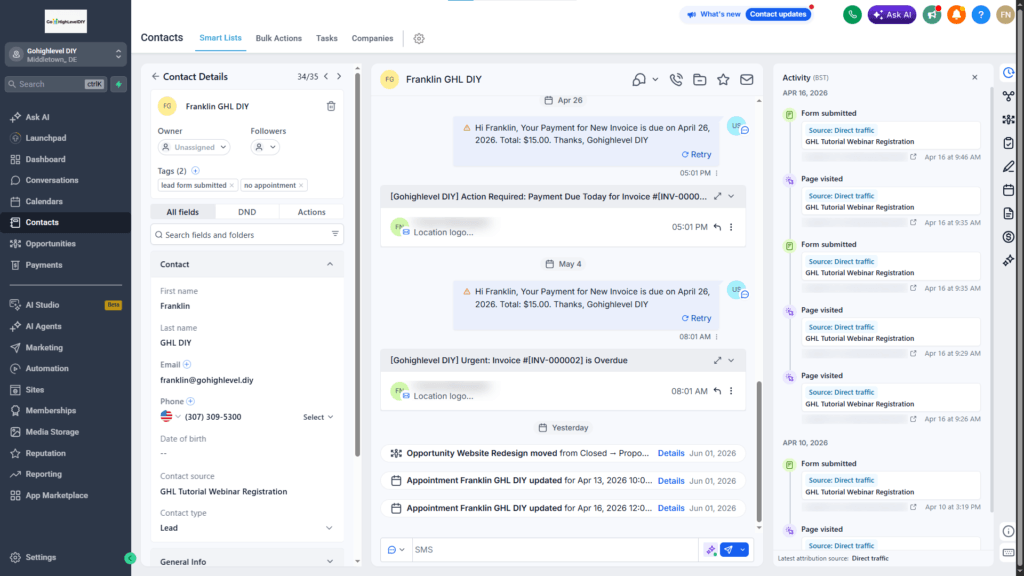Click the Contact updates button
Viewport: 1024px width, 576px height.
[x=778, y=14]
